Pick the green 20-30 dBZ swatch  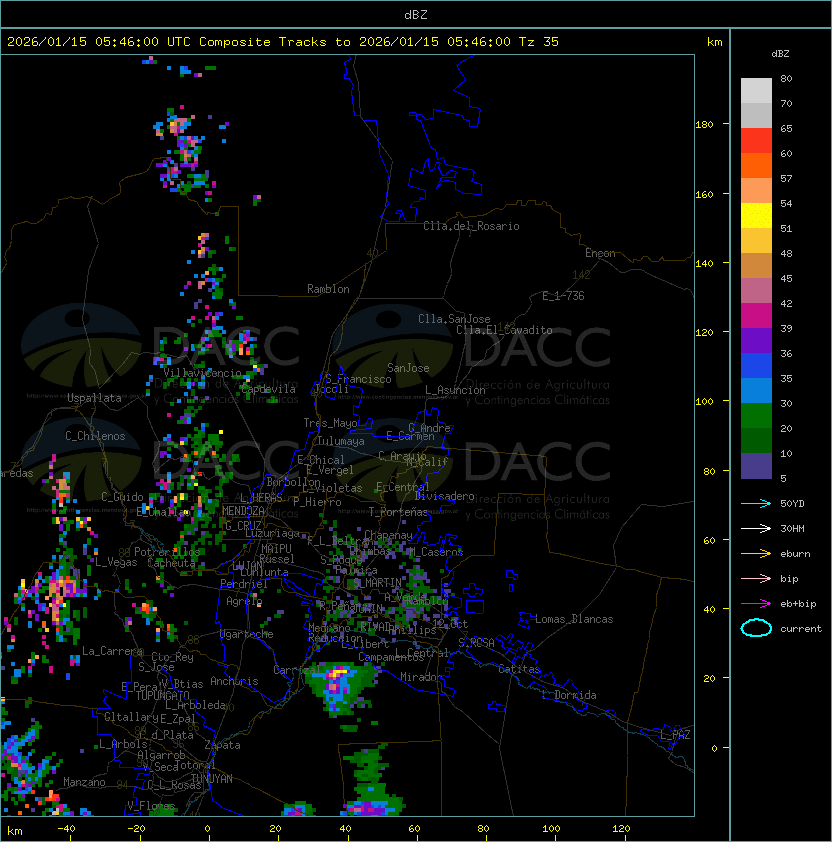[756, 416]
